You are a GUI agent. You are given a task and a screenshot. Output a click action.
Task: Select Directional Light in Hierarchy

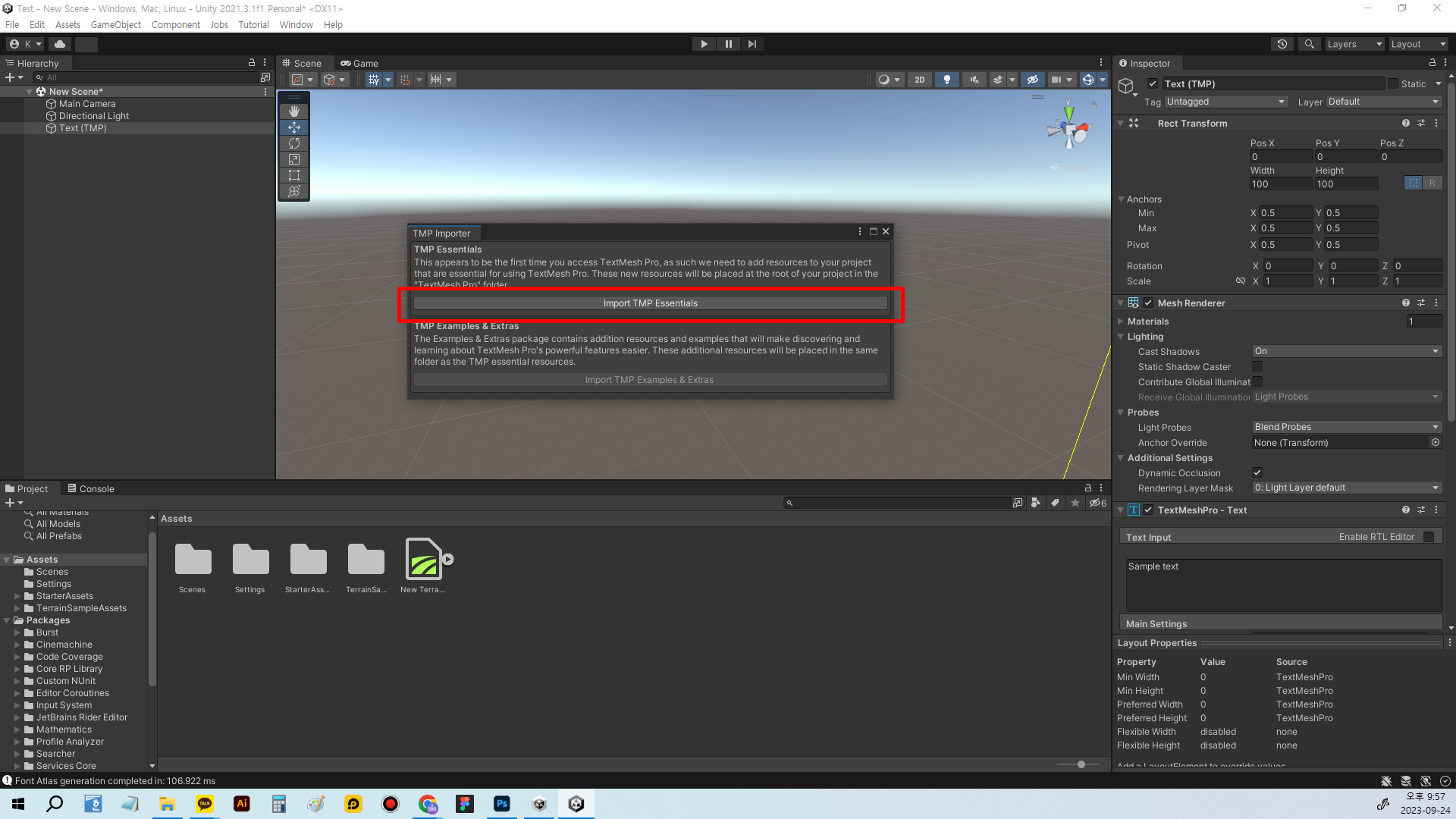(94, 116)
